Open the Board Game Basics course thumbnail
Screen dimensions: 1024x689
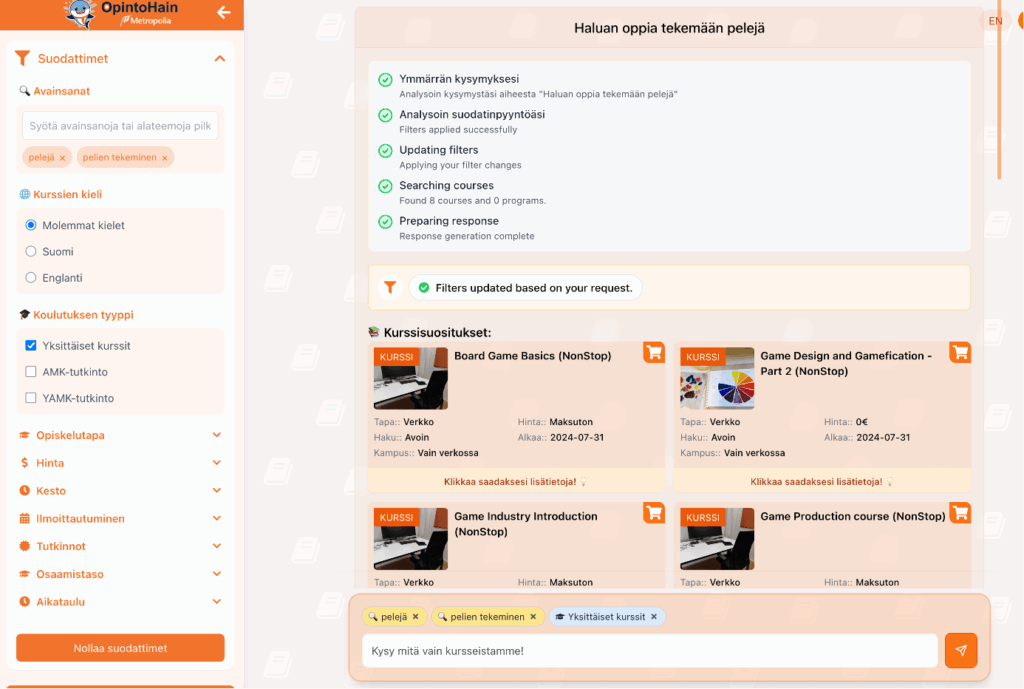[411, 378]
